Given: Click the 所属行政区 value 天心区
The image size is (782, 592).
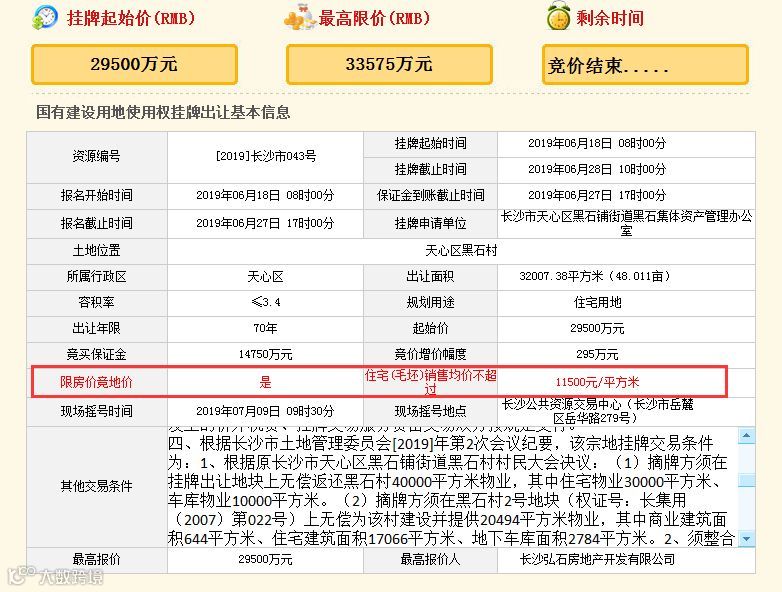Looking at the screenshot, I should [265, 277].
